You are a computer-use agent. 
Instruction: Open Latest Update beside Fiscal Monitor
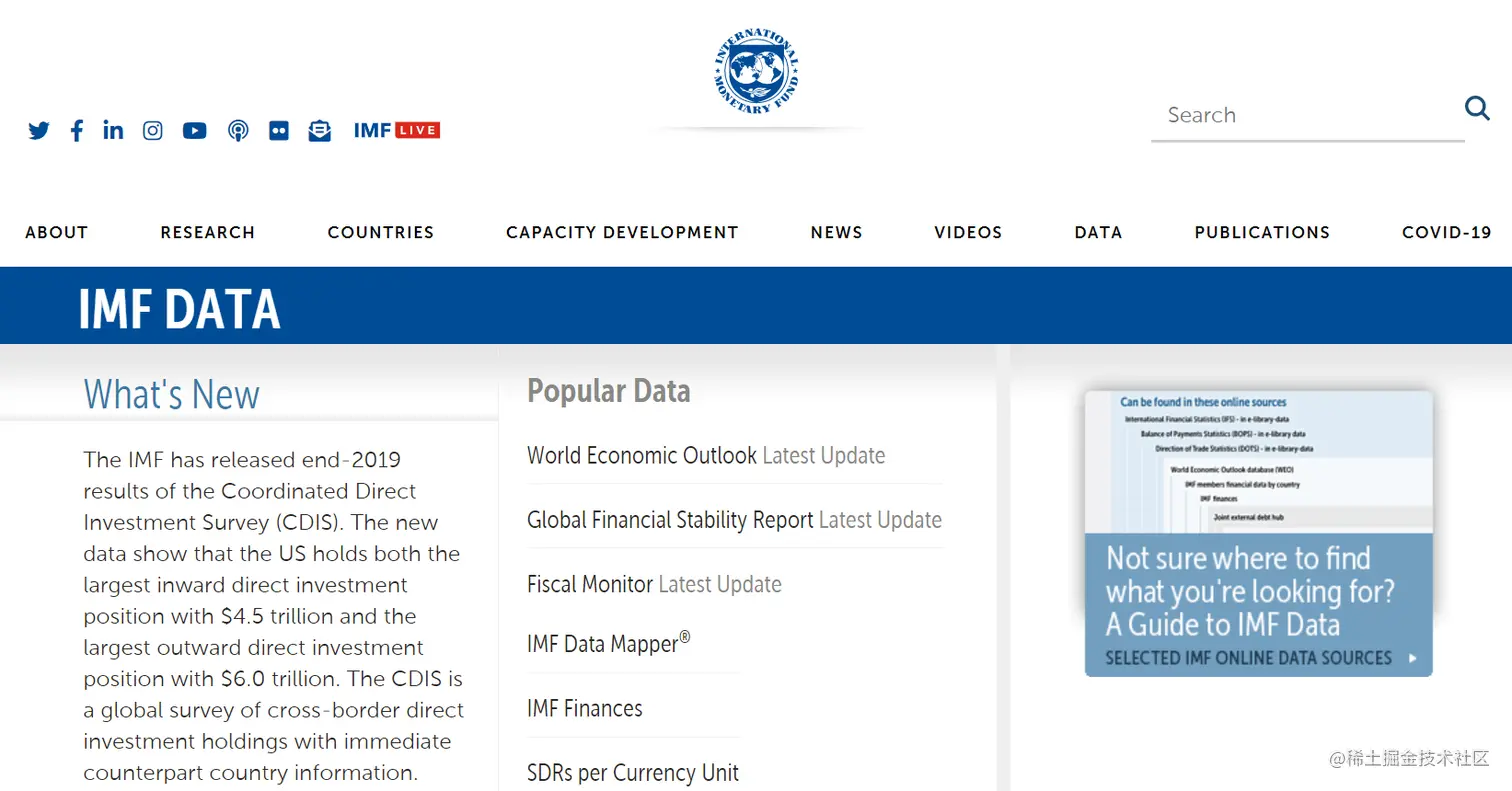click(720, 584)
